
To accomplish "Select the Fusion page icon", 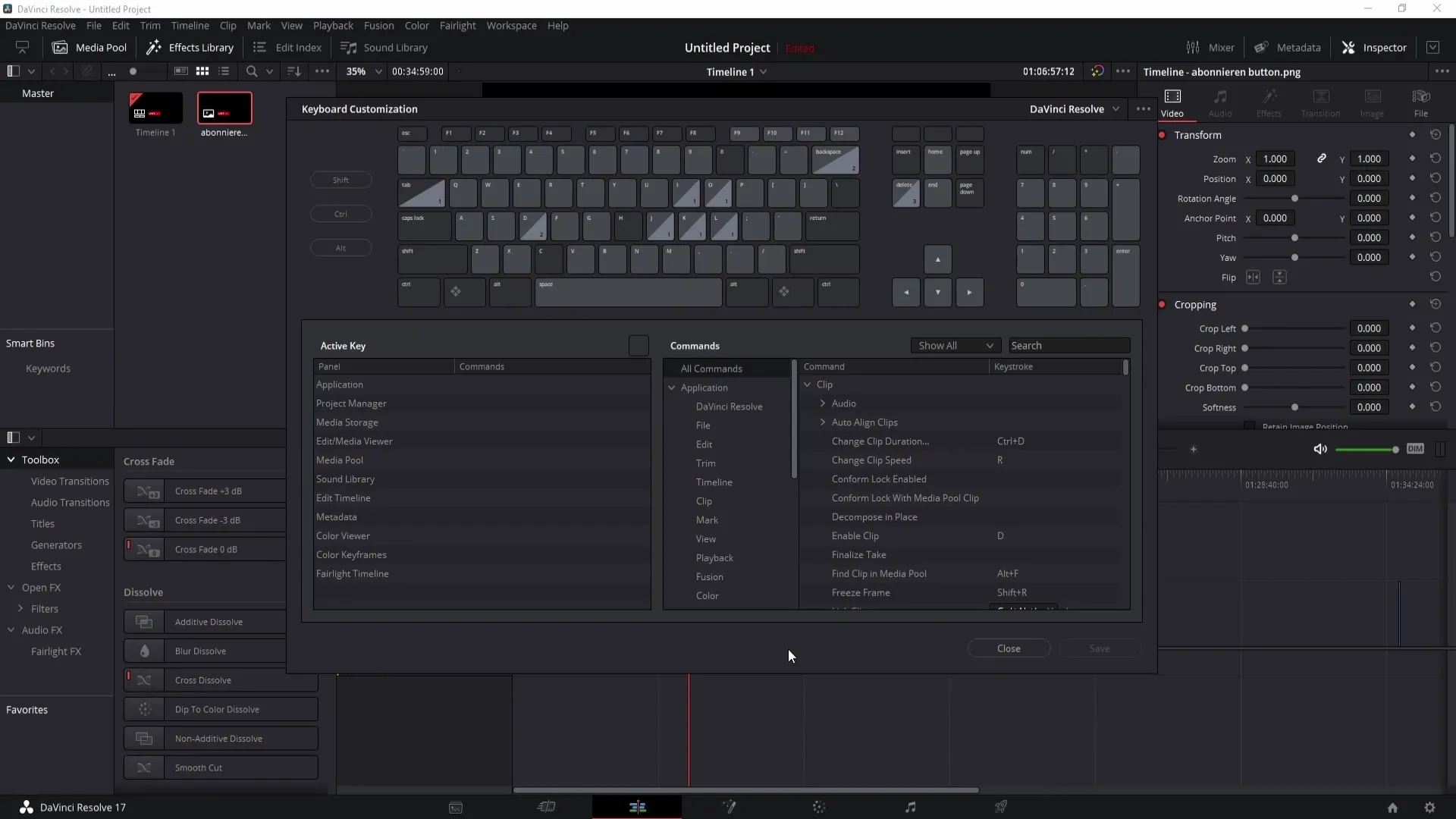I will (728, 807).
